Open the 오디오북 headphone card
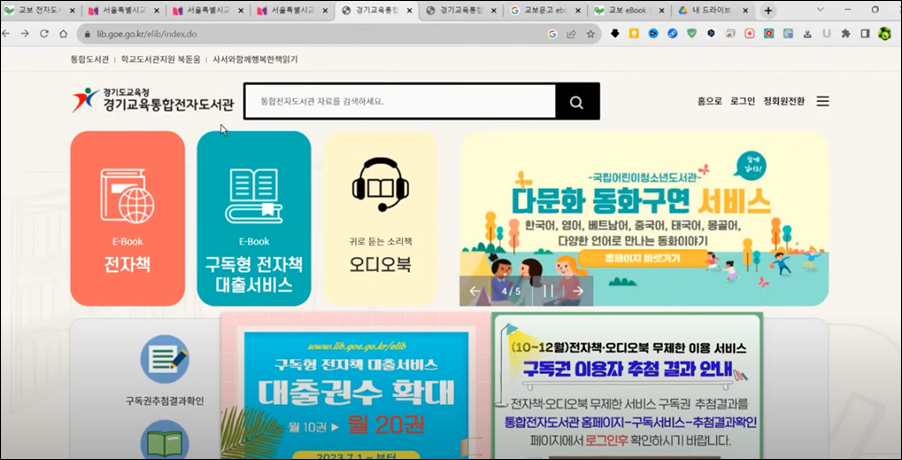The image size is (902, 460). (x=380, y=218)
